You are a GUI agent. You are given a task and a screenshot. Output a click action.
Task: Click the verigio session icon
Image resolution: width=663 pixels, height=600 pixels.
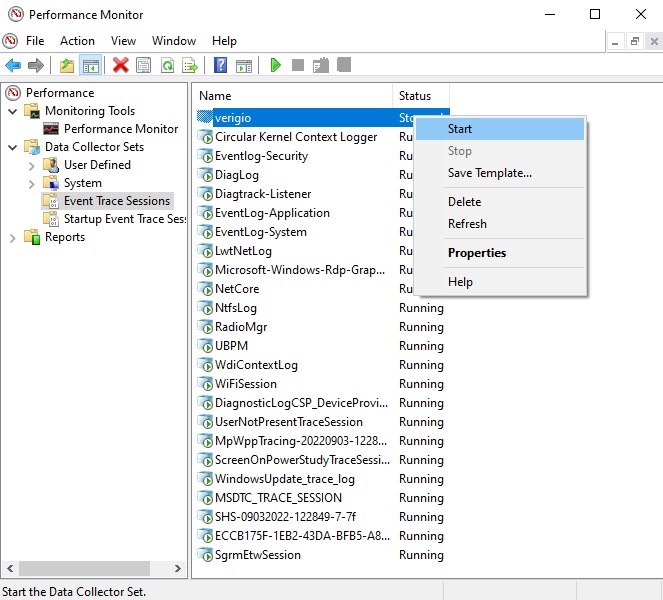(x=205, y=118)
